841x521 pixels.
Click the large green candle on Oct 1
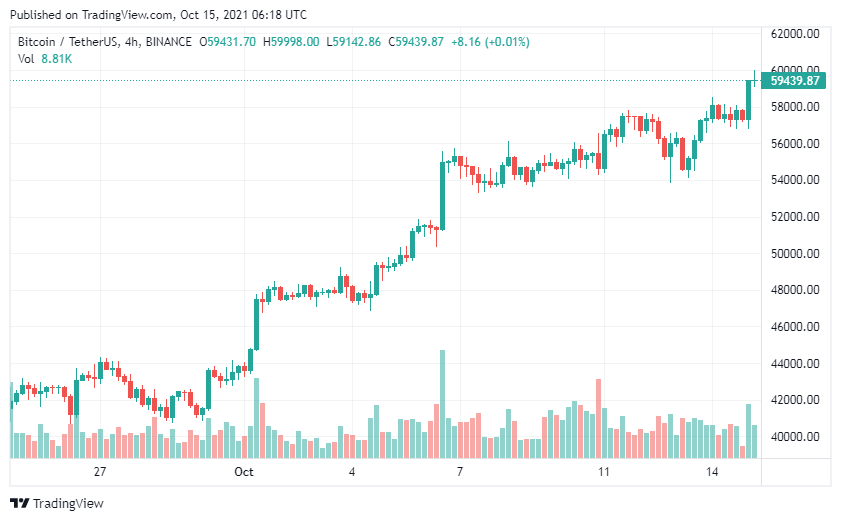256,324
